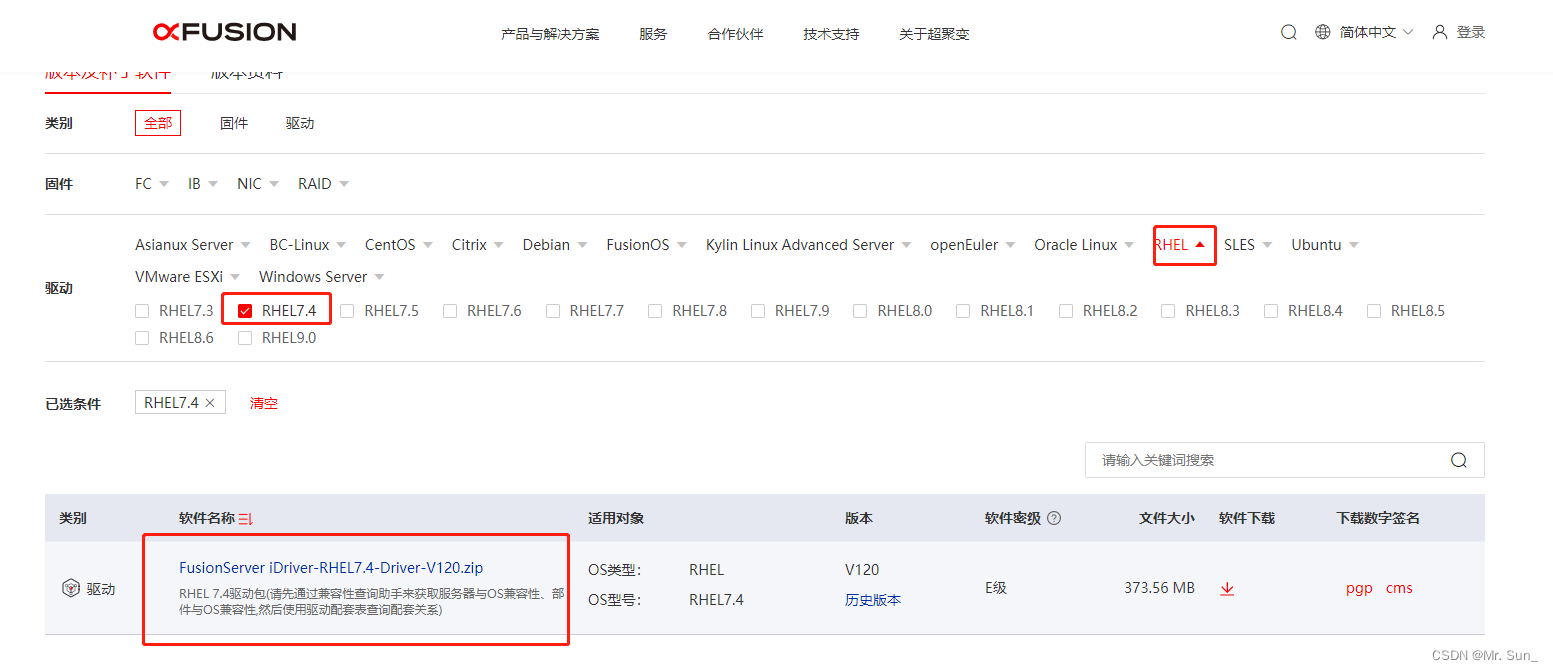The height and width of the screenshot is (671, 1553).
Task: Click the 登录 login link
Action: pyautogui.click(x=1471, y=32)
